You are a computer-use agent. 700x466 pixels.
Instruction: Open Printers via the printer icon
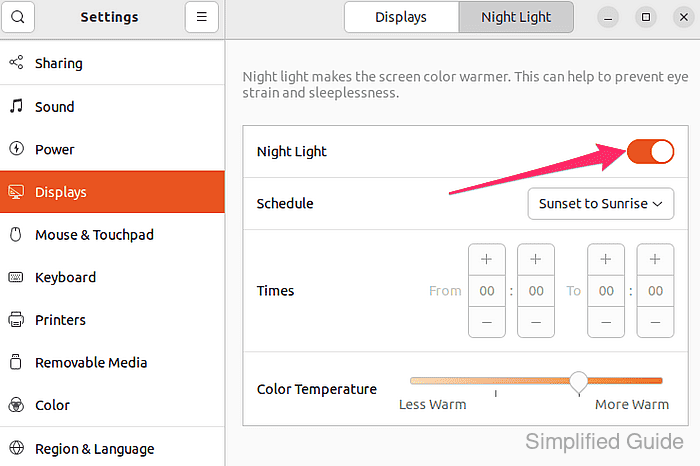click(16, 320)
